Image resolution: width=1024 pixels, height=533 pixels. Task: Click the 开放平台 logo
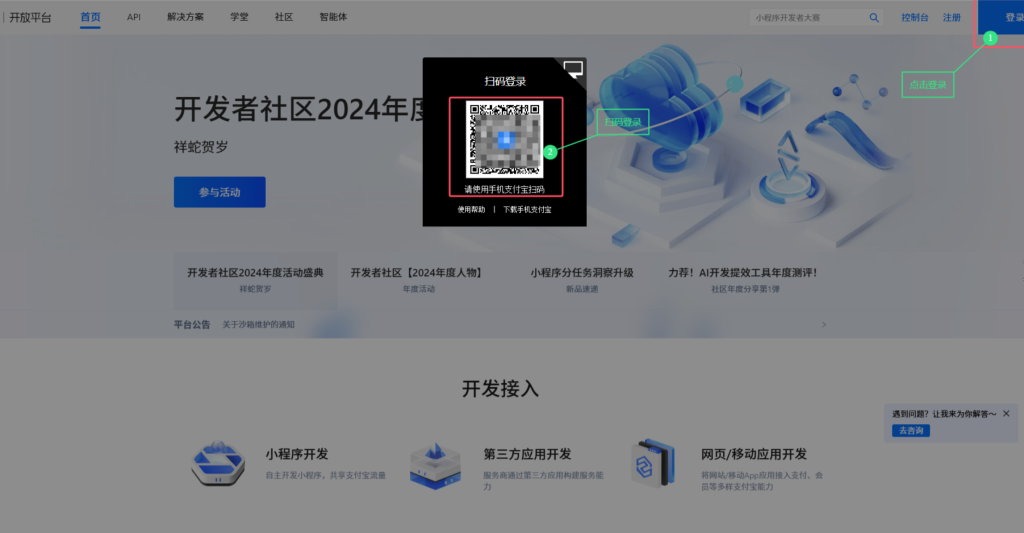pyautogui.click(x=30, y=18)
